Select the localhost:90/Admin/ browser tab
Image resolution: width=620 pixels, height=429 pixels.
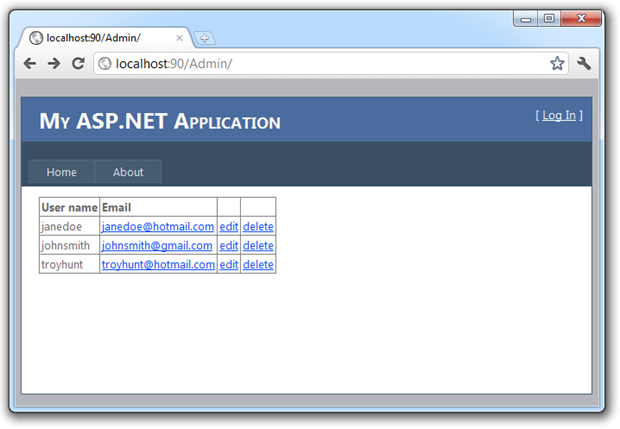[x=104, y=38]
